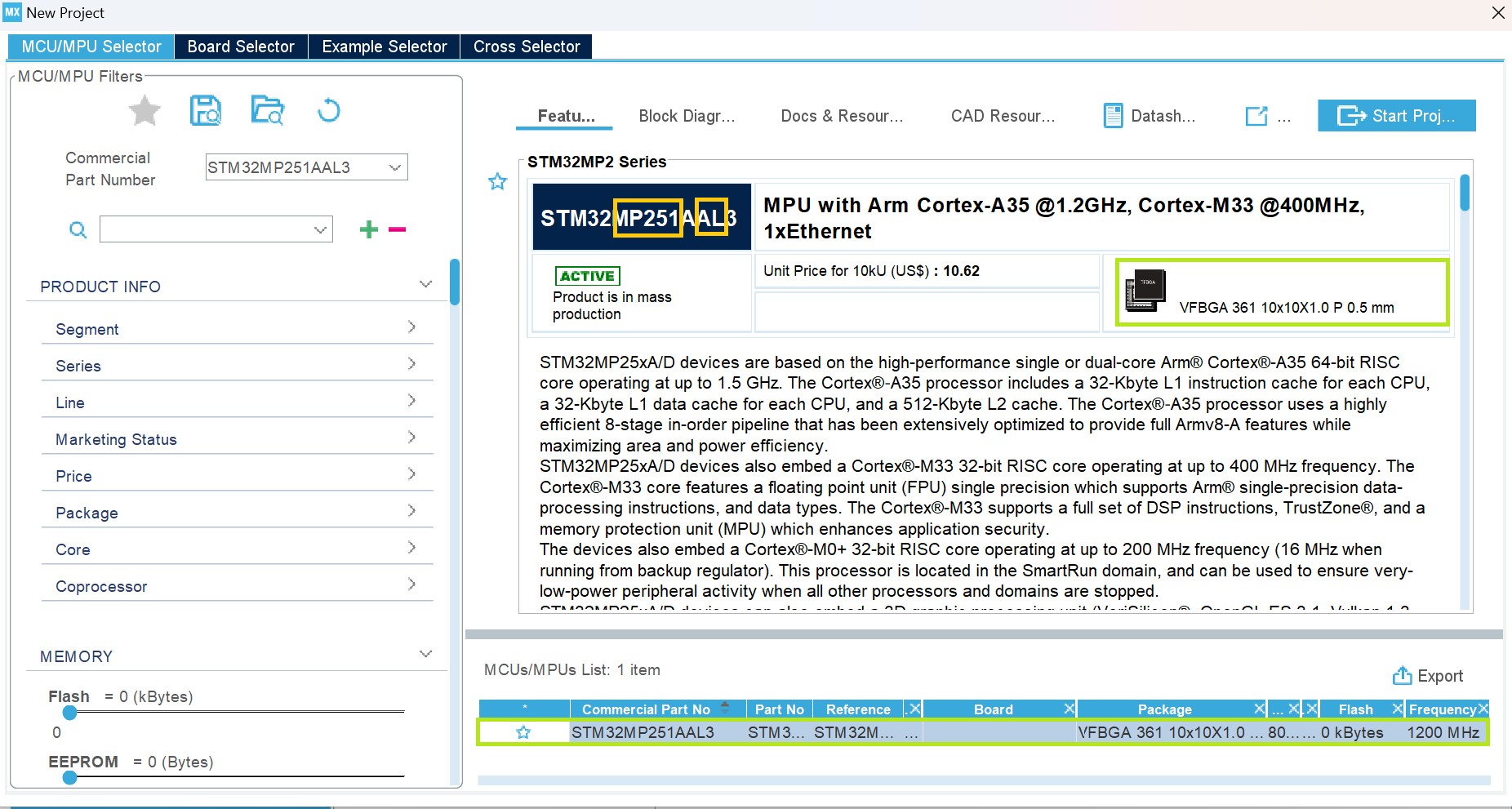
Task: Sort by the Board column header
Action: pos(993,709)
